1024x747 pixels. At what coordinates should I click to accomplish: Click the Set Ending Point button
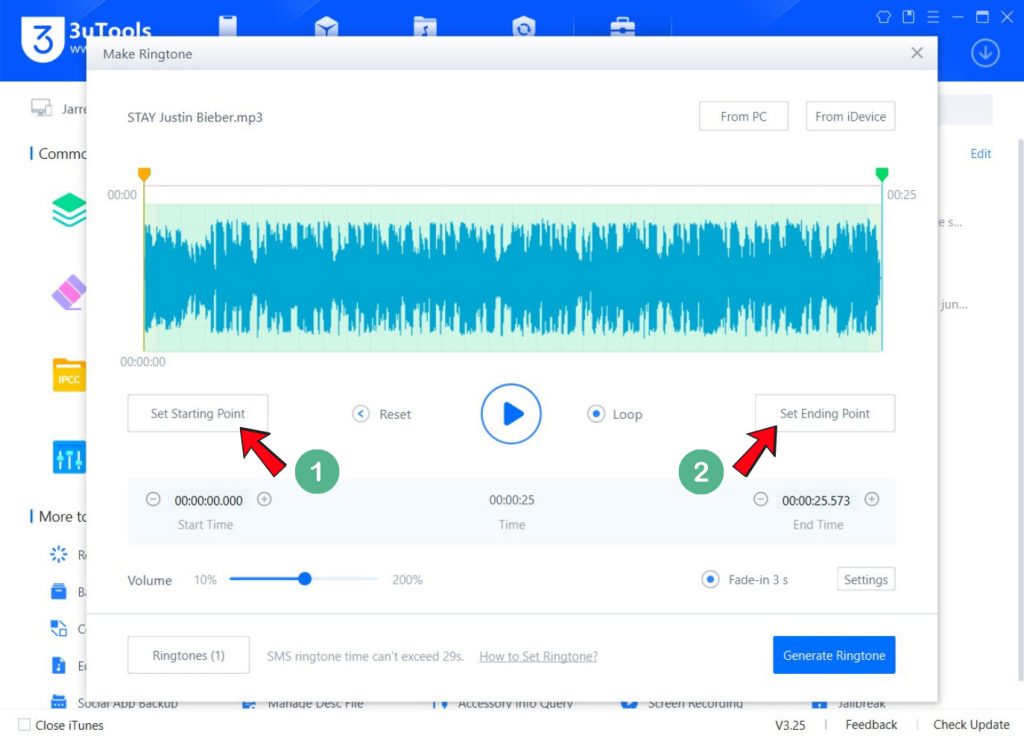point(825,413)
